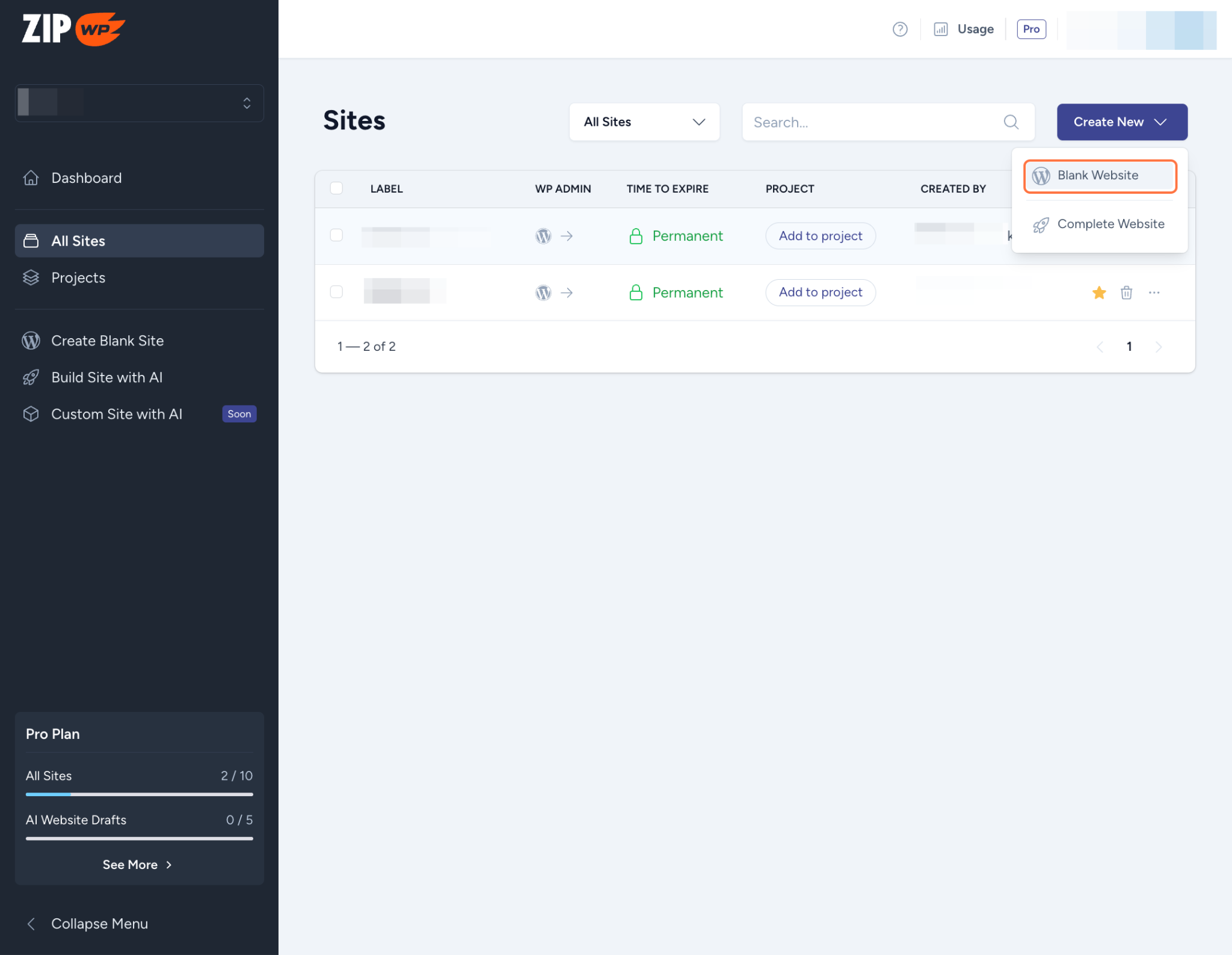Select Blank Website from the menu
This screenshot has width=1232, height=955.
click(1099, 176)
